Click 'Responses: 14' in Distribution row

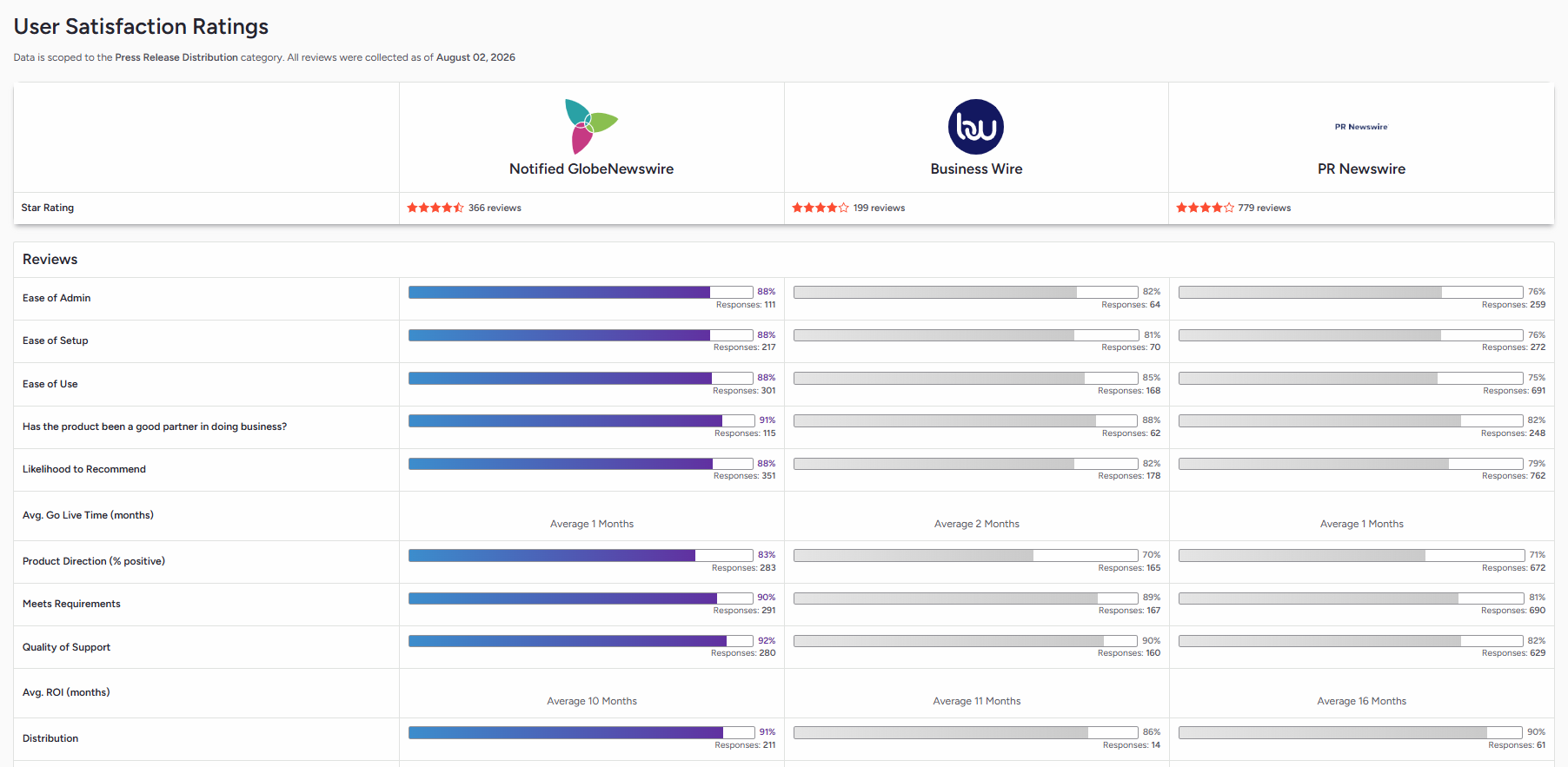click(1132, 745)
